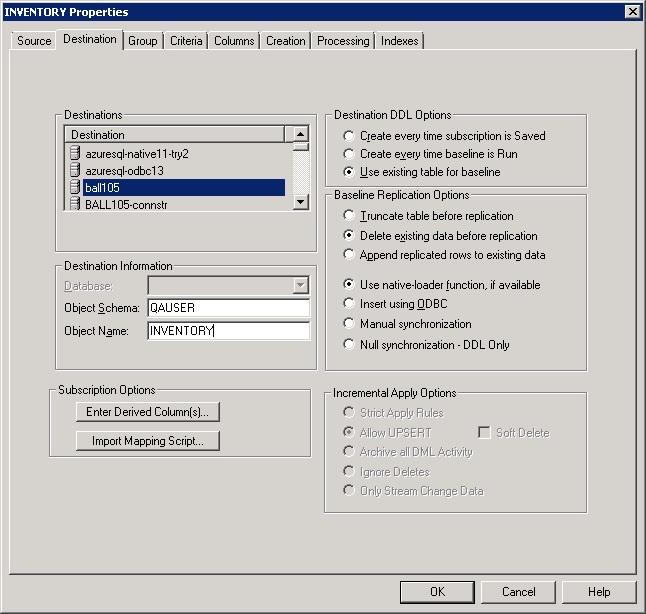Click Enter Derived Column(s) button
This screenshot has height=614, width=646.
tap(147, 412)
